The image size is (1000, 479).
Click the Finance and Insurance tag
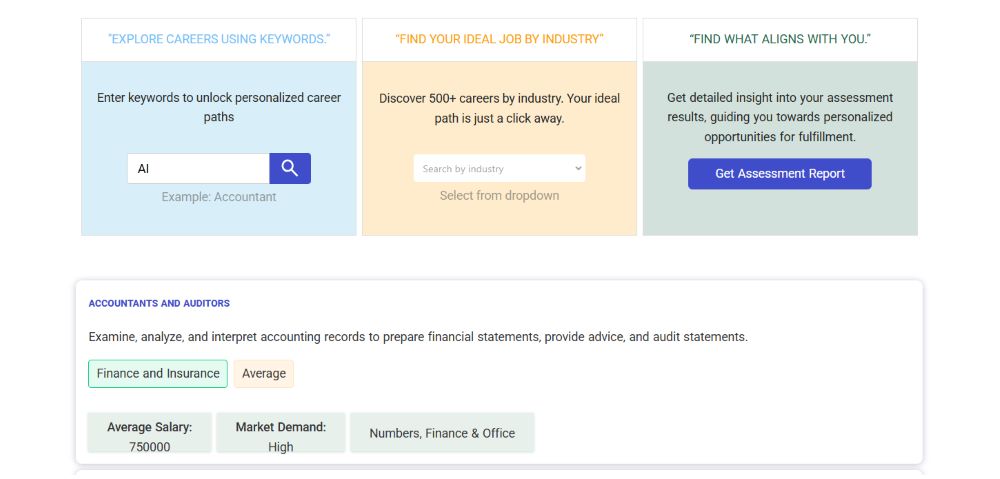coord(158,374)
